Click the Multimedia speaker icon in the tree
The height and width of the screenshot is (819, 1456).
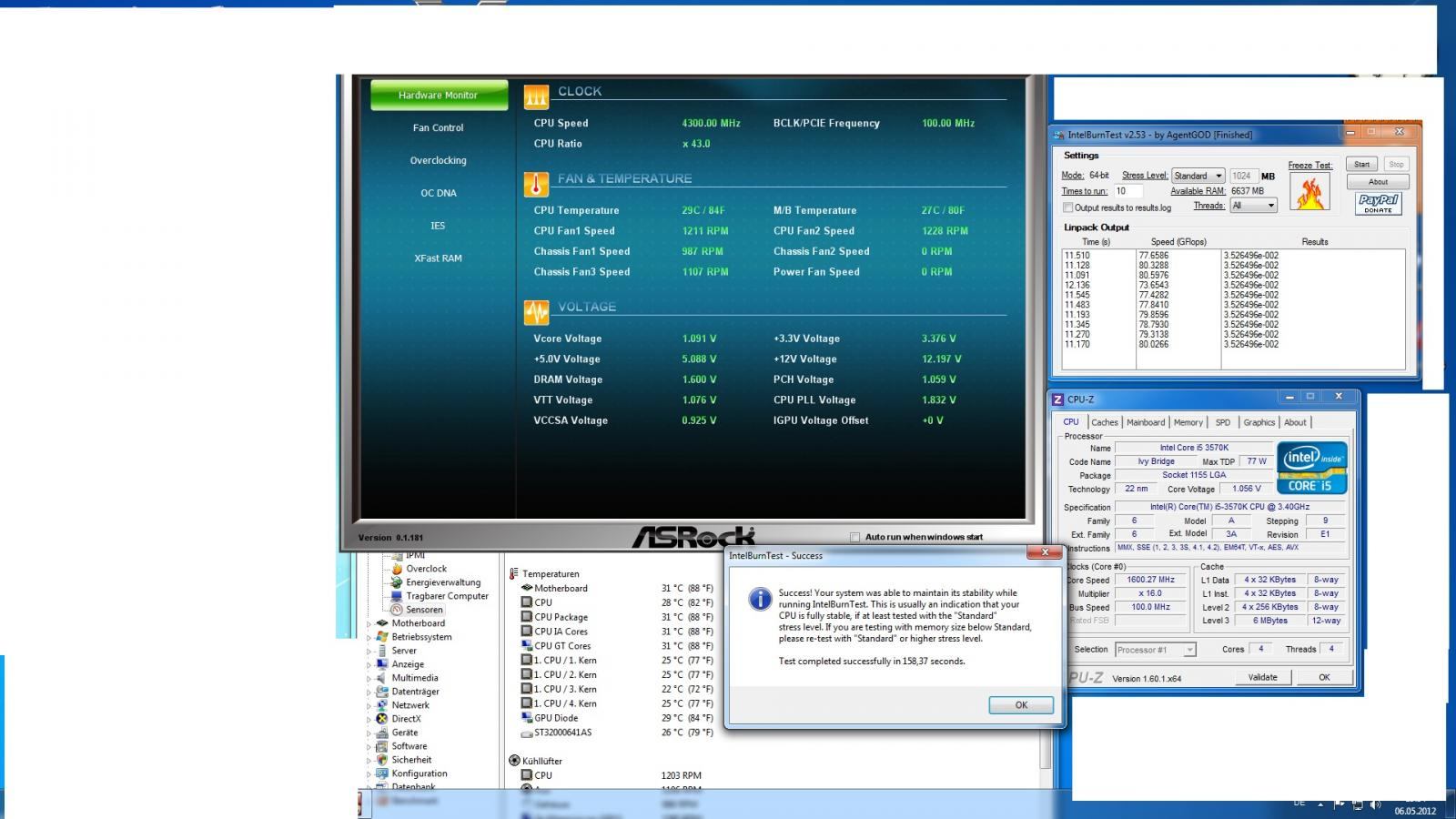tap(382, 678)
